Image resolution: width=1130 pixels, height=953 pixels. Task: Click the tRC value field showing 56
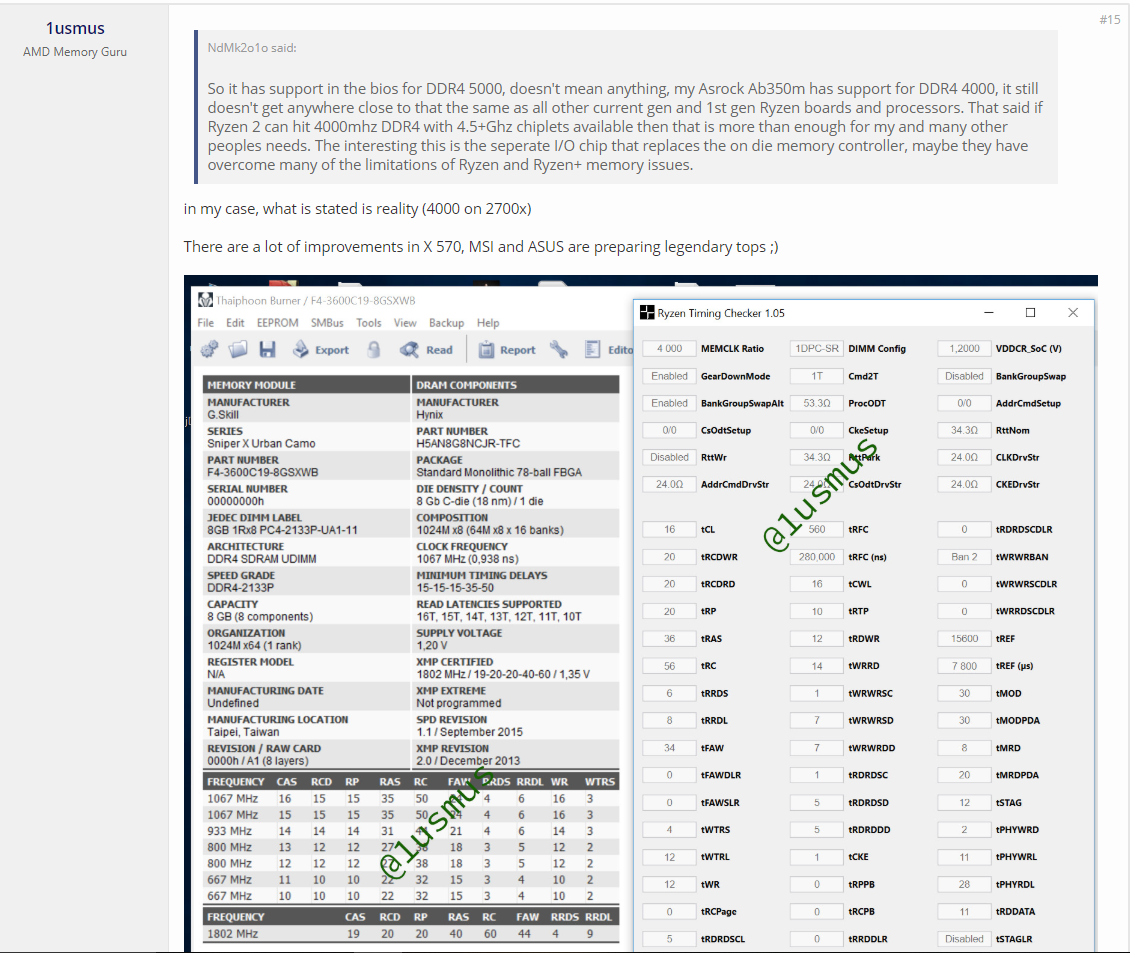pyautogui.click(x=669, y=666)
